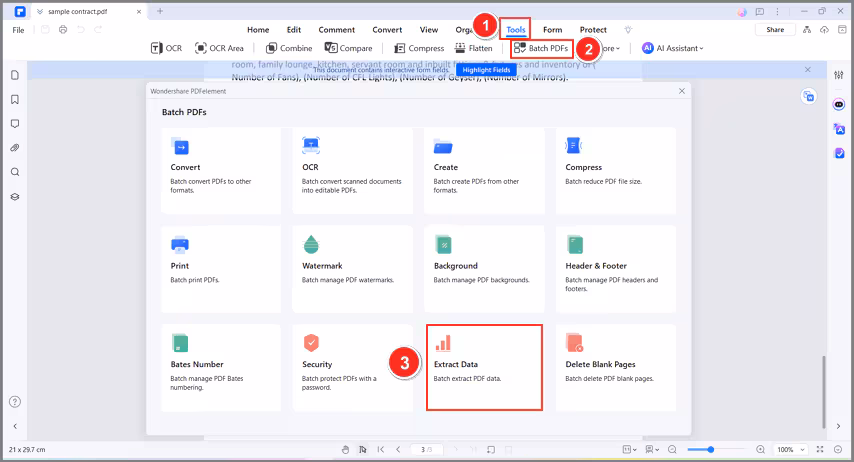Open the batch Compress card

tap(616, 171)
